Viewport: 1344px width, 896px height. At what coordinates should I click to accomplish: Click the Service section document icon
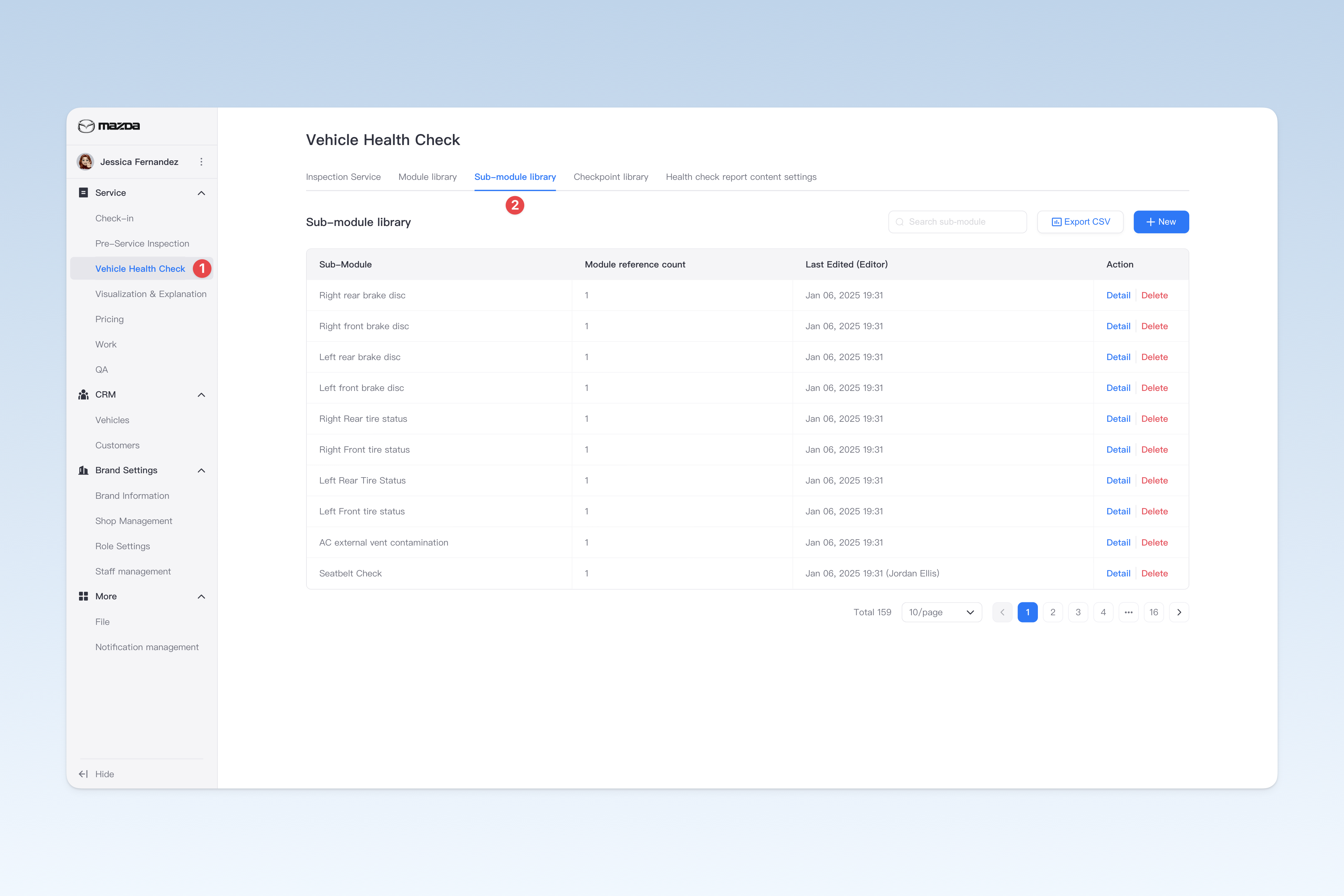click(x=83, y=192)
